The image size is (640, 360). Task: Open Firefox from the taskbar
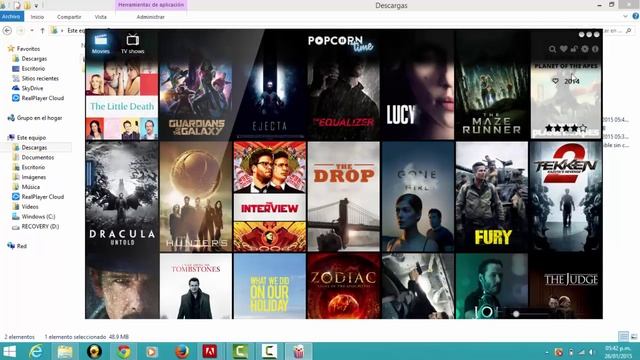pos(182,351)
